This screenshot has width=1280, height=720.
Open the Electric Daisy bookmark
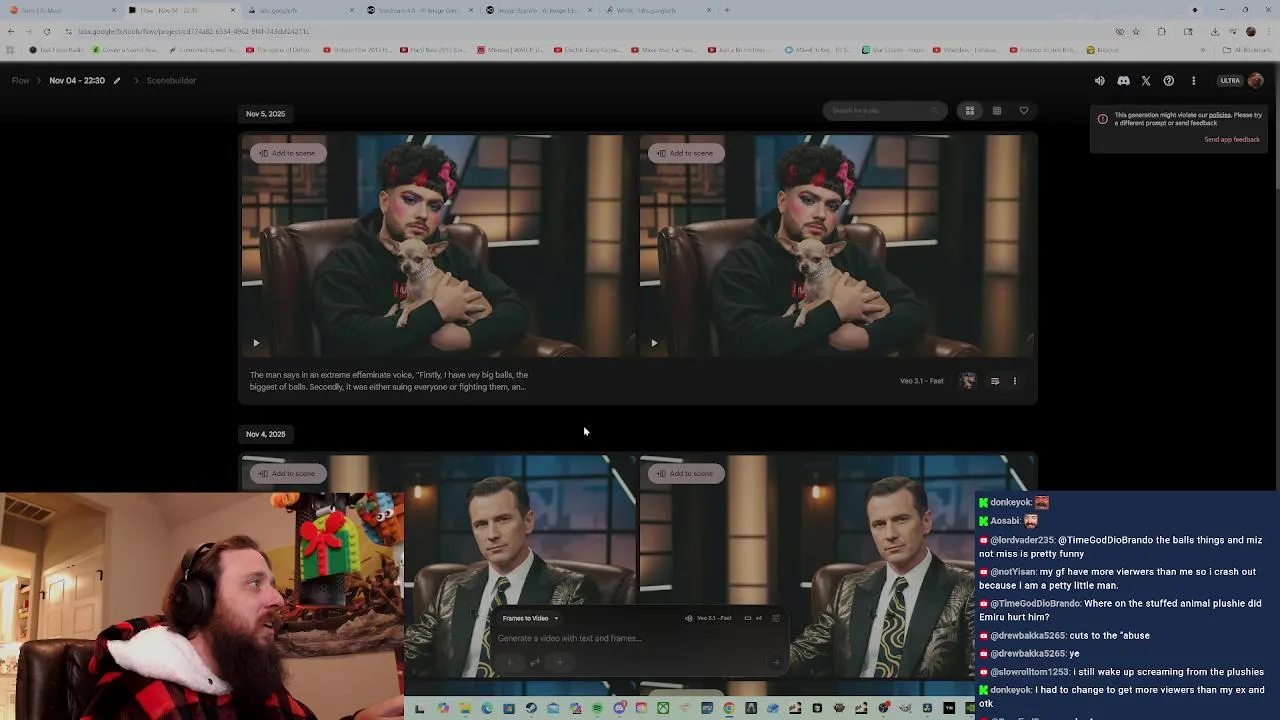tap(590, 49)
